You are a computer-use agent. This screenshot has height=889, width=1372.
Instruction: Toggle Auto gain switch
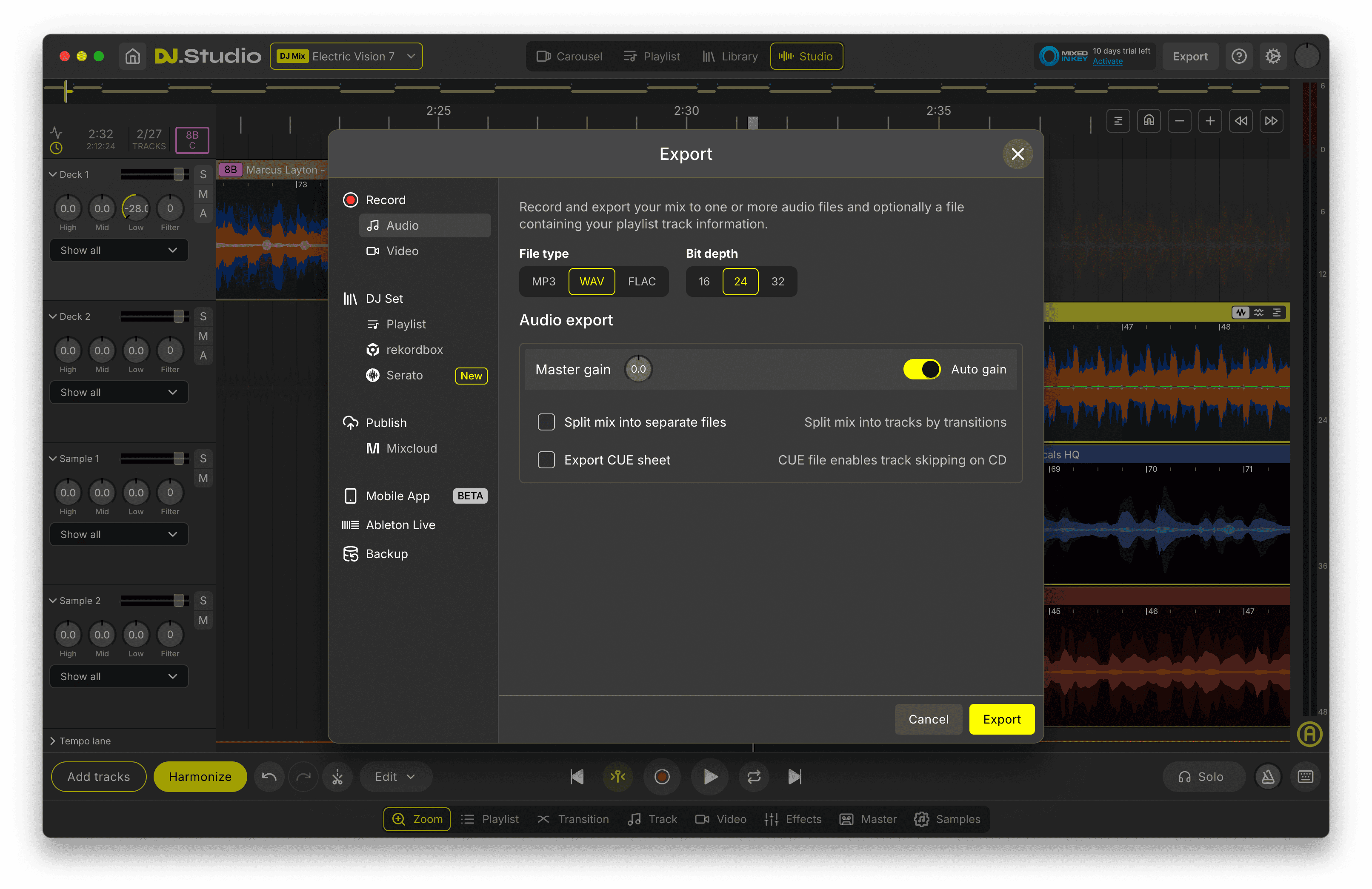[x=922, y=369]
